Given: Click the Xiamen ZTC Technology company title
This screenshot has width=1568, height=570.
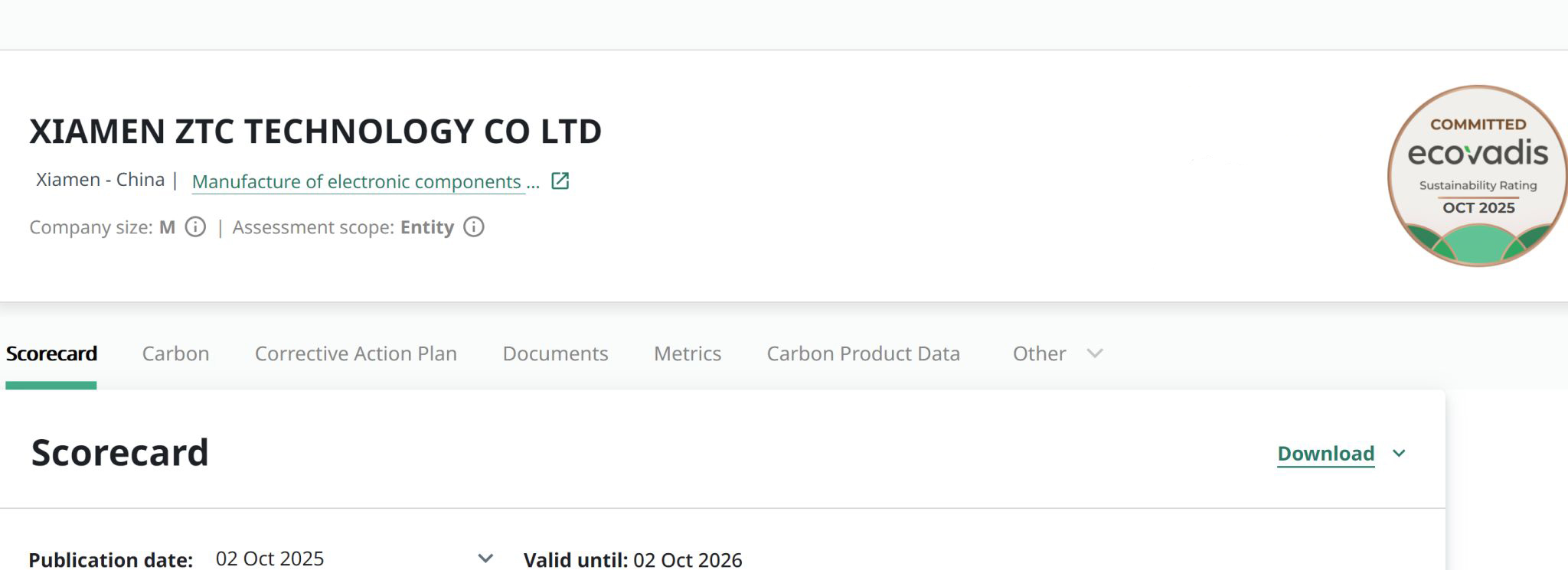Looking at the screenshot, I should [x=315, y=132].
